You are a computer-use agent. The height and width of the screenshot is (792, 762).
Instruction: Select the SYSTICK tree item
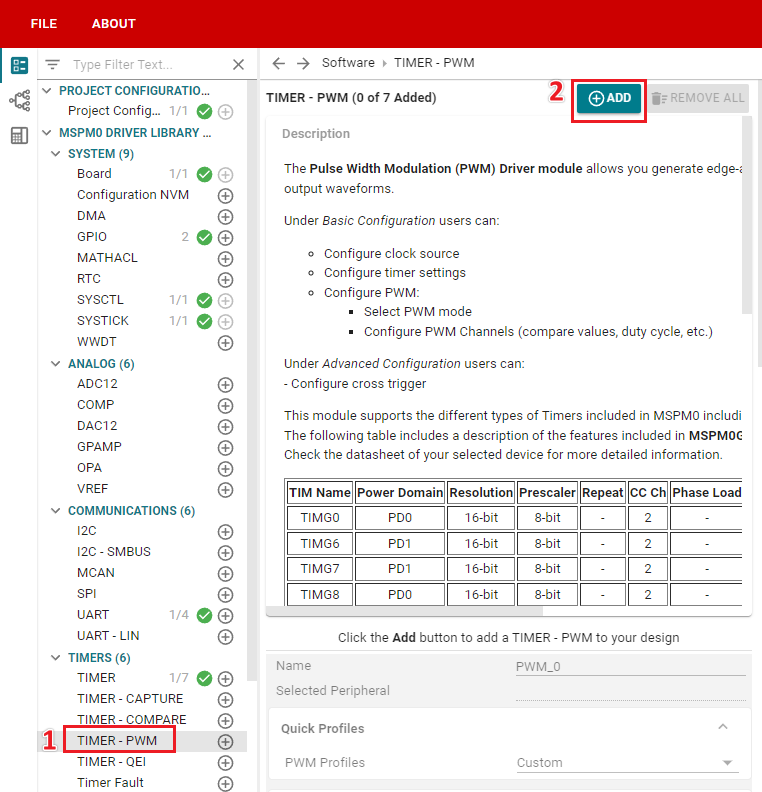click(103, 321)
